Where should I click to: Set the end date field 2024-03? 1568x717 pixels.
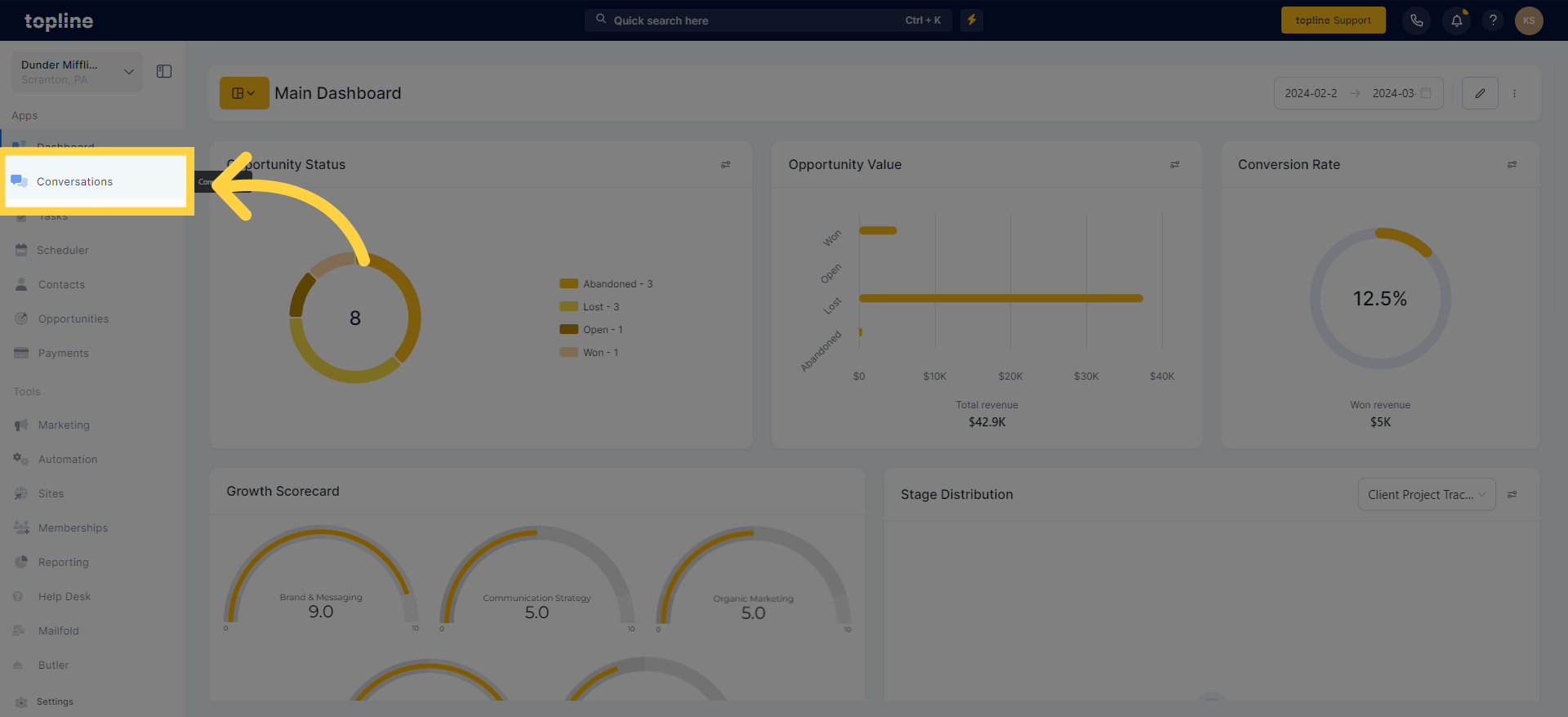pyautogui.click(x=1394, y=93)
